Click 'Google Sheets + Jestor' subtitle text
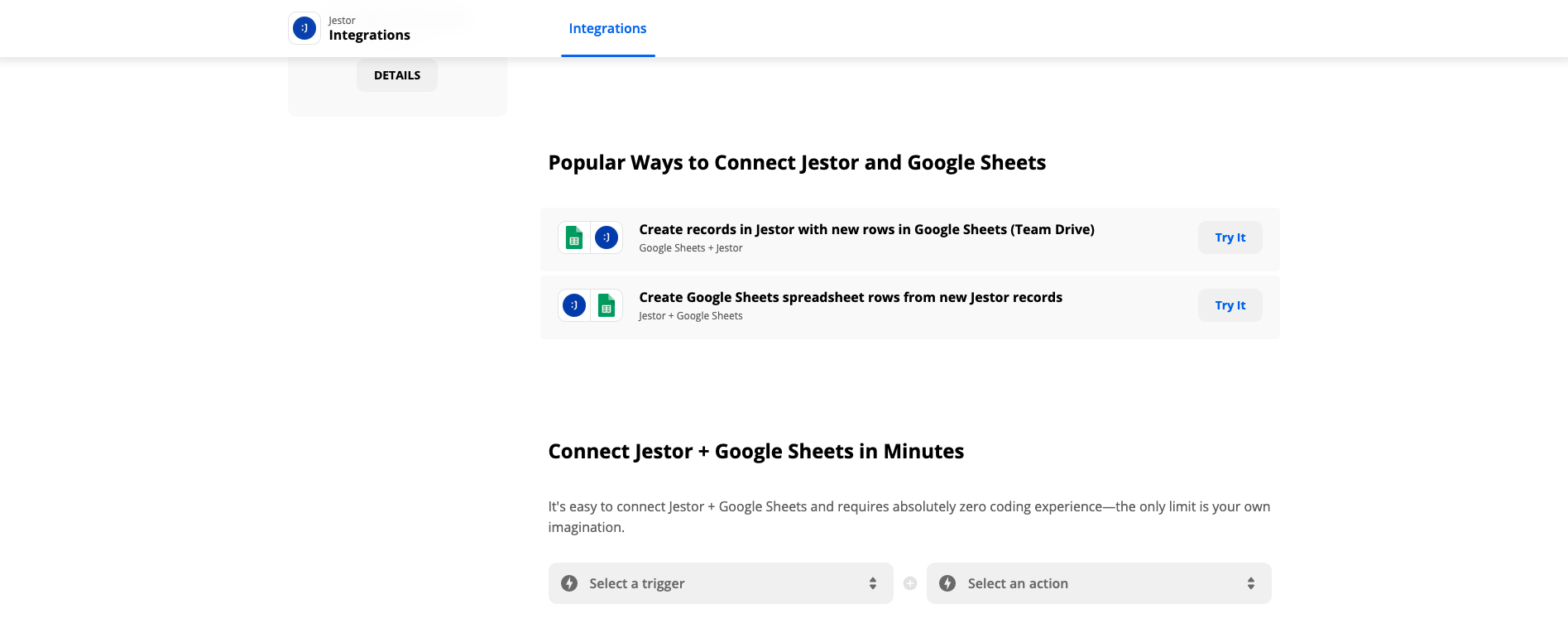The width and height of the screenshot is (1568, 623). pos(691,248)
